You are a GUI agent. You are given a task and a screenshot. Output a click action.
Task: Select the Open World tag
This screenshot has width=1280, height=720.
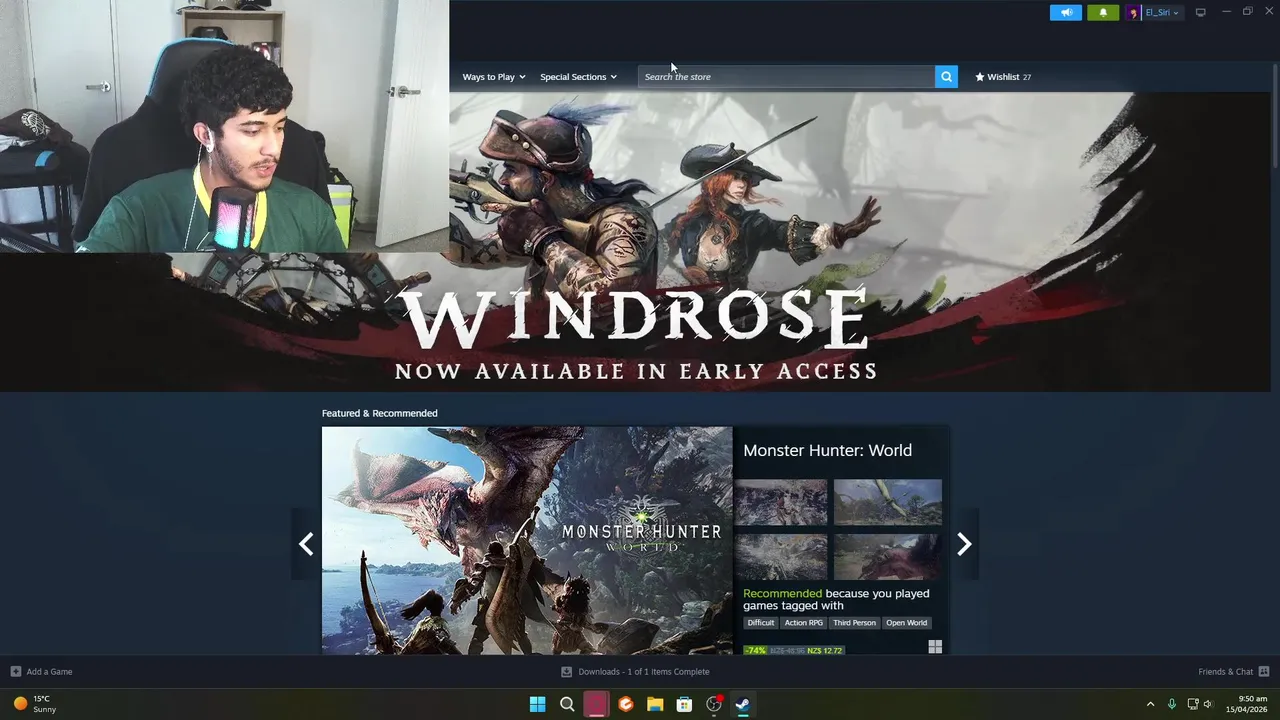(906, 623)
